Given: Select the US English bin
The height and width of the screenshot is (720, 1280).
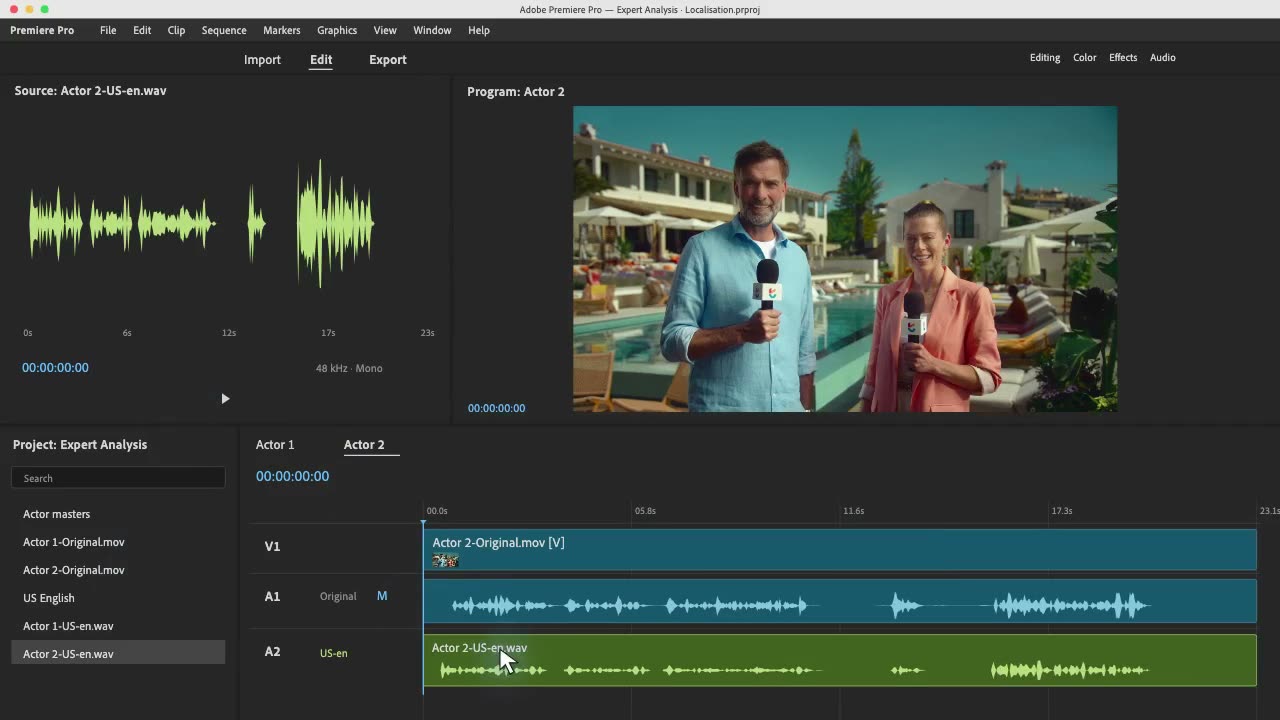Looking at the screenshot, I should [49, 598].
